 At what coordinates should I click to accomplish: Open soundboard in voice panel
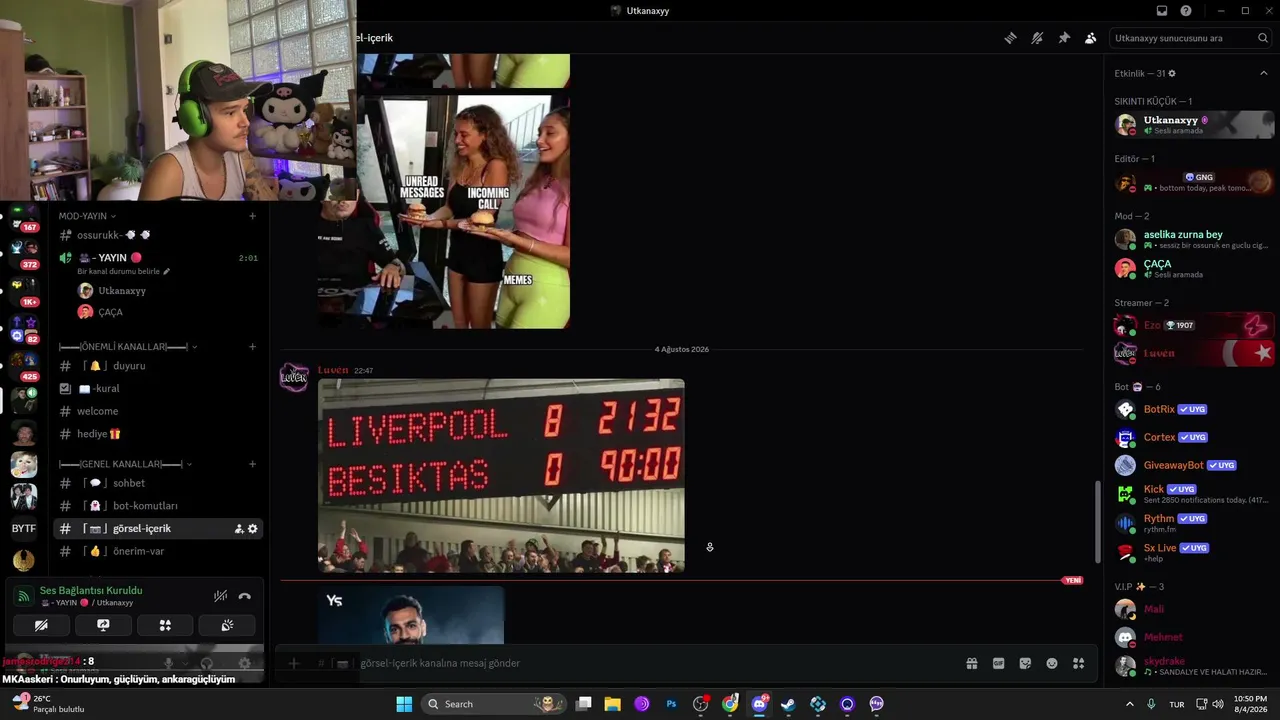tap(227, 625)
